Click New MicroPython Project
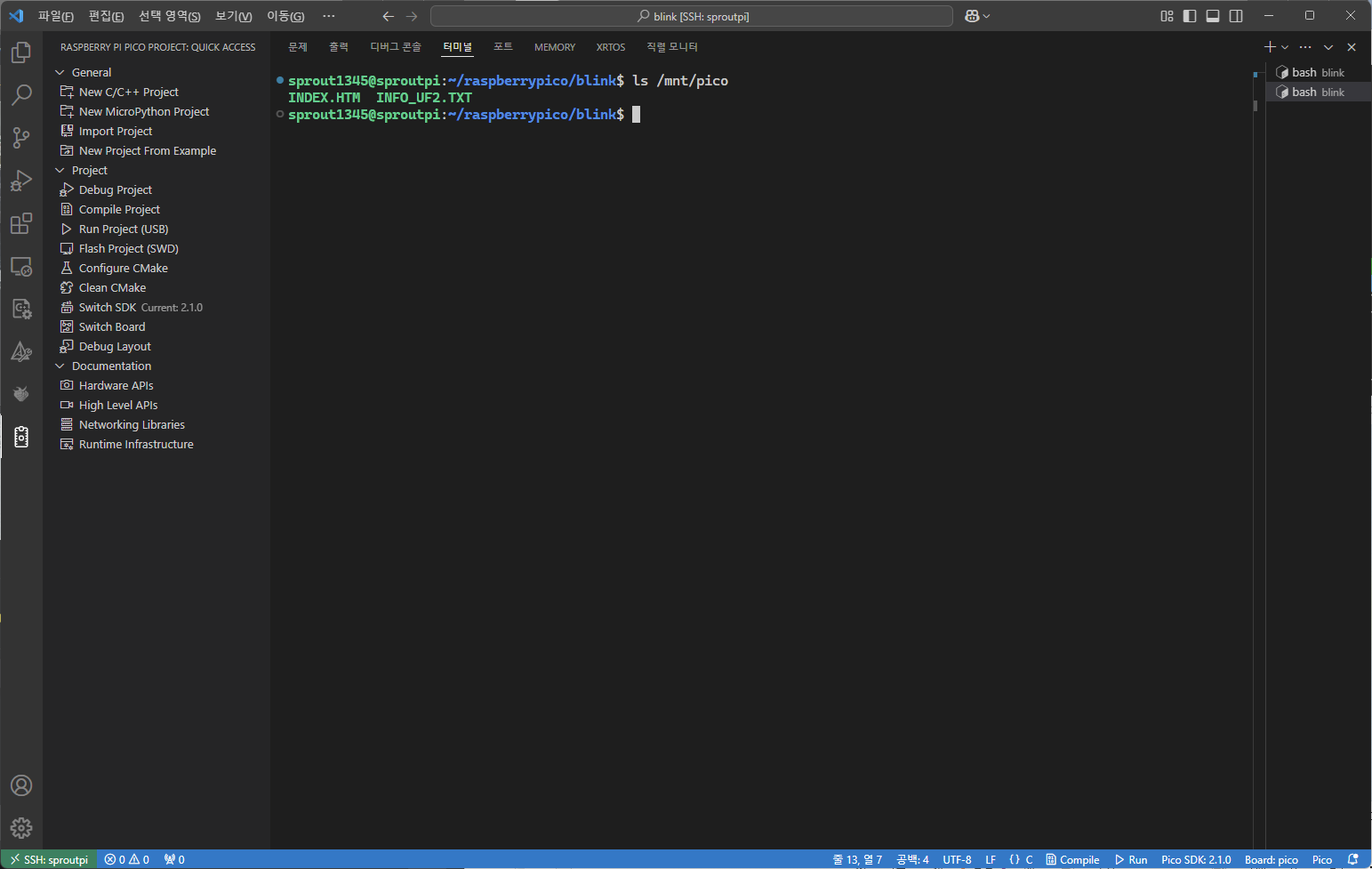Screen dimensions: 1372x869 coord(144,111)
